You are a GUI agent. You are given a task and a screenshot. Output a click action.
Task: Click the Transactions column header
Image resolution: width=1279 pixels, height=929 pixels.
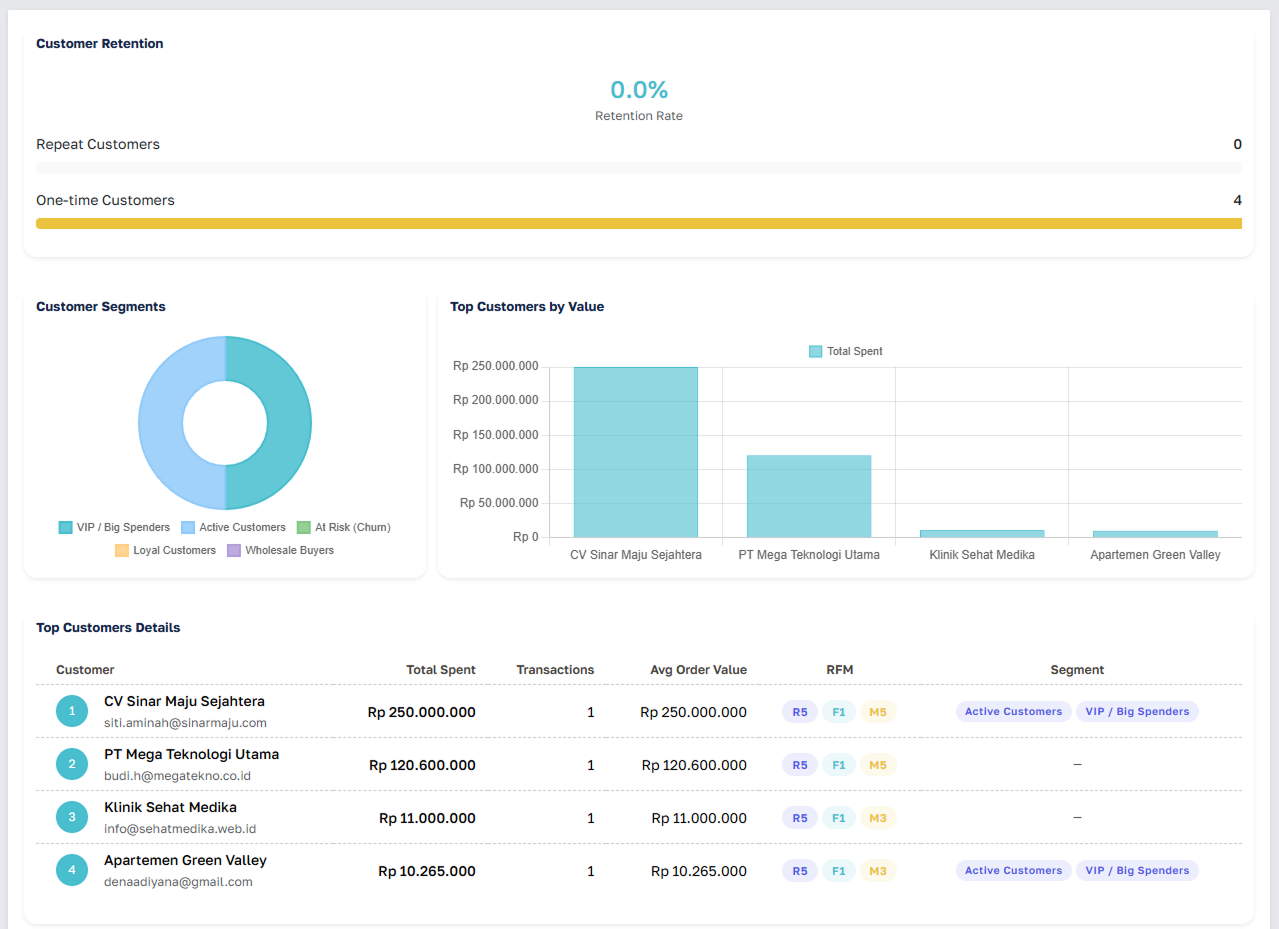point(555,670)
